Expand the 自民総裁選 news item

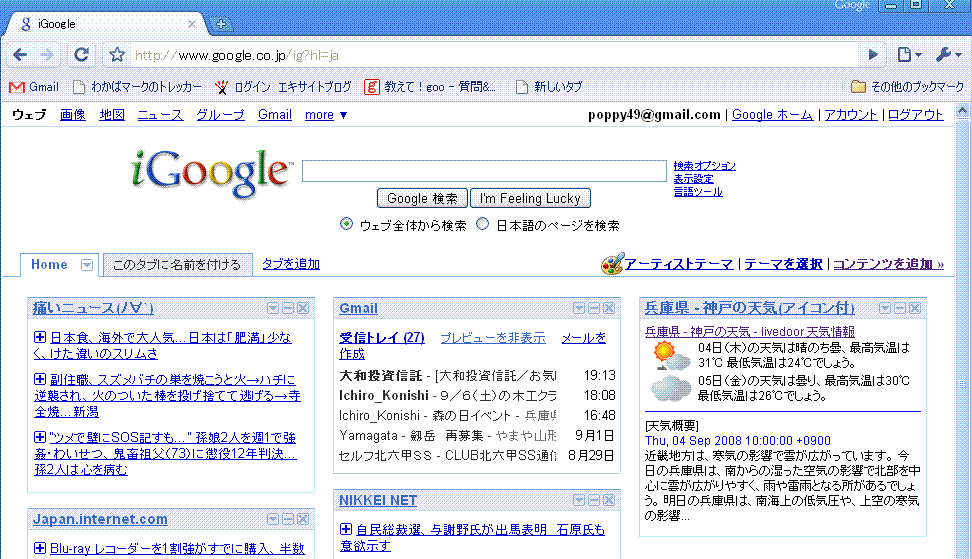pyautogui.click(x=346, y=529)
